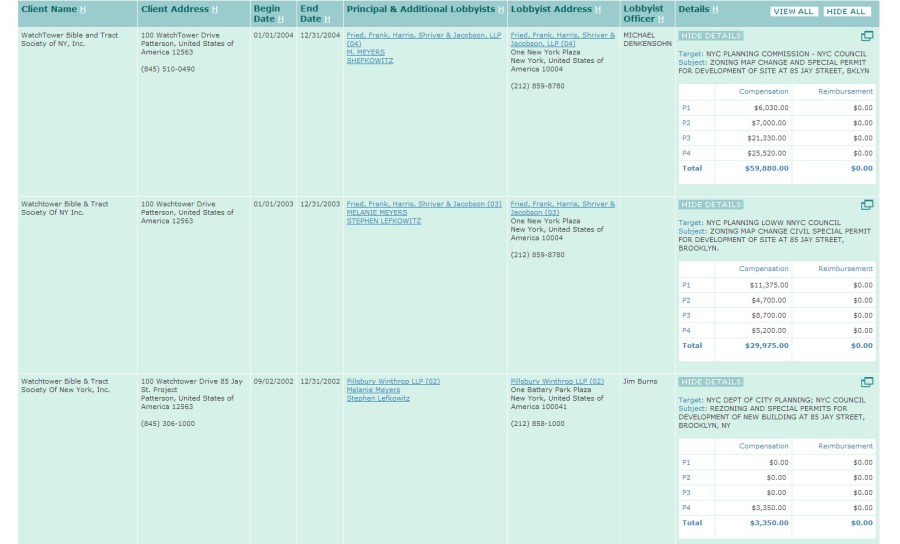
Task: Click the sort icon beside Client Name header
Action: 83,10
